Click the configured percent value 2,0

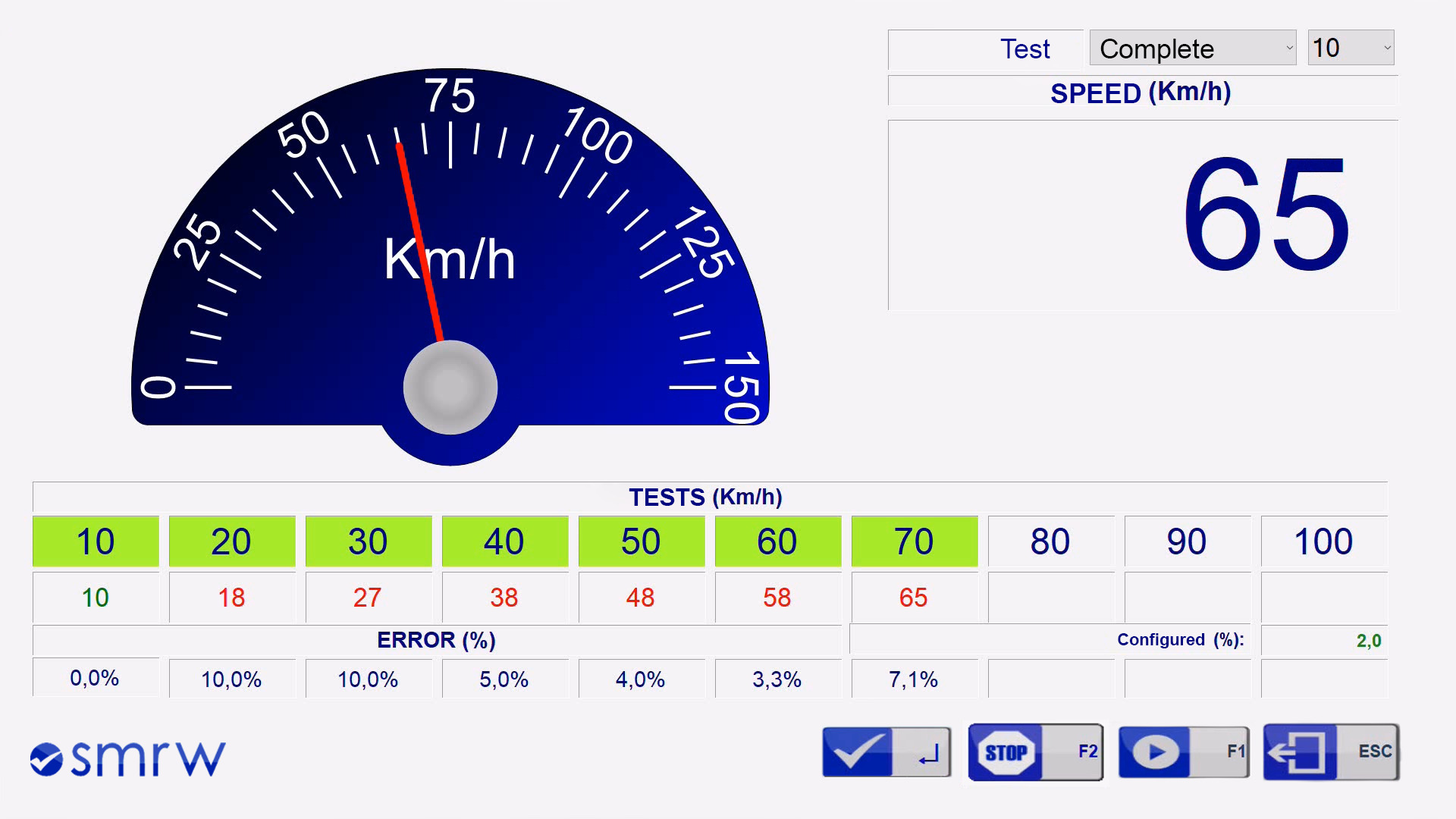(x=1323, y=641)
